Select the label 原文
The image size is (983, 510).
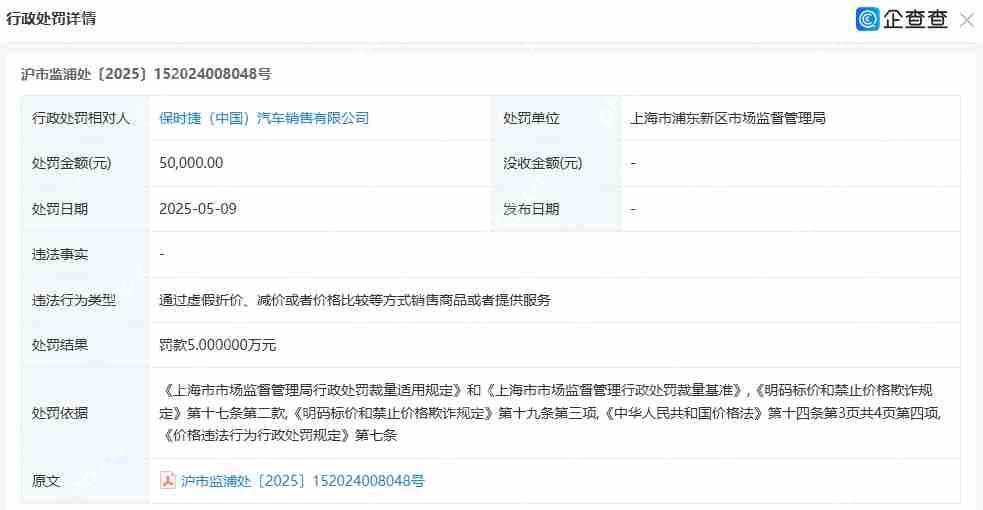coord(46,481)
